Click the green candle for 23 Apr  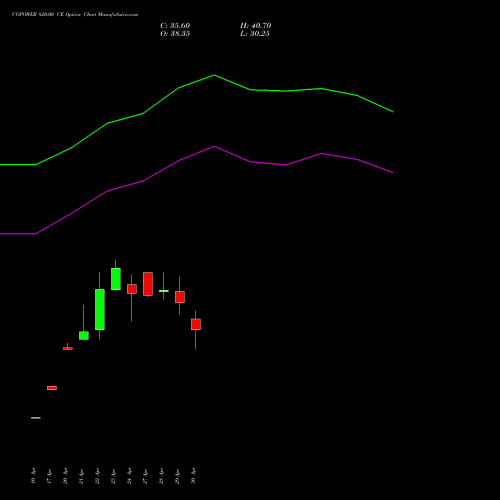(x=116, y=279)
